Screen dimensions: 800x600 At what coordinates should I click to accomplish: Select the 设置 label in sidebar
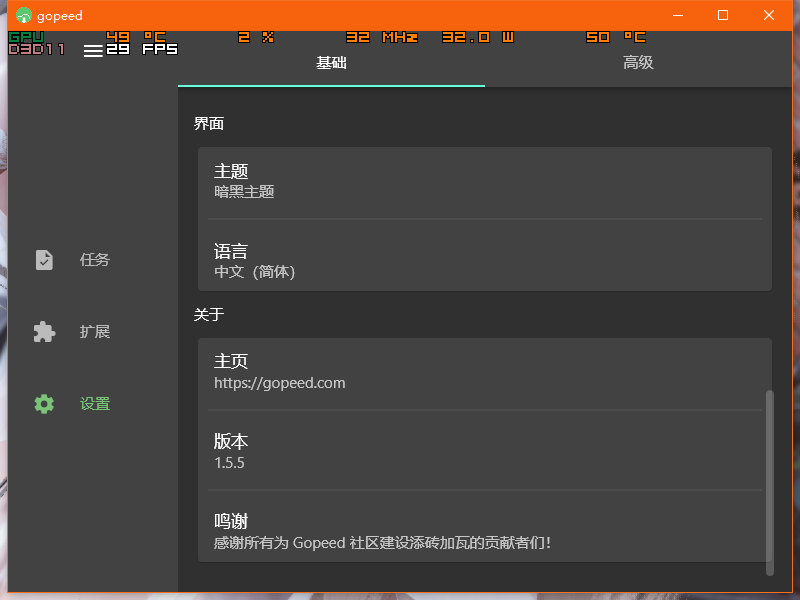[x=95, y=404]
